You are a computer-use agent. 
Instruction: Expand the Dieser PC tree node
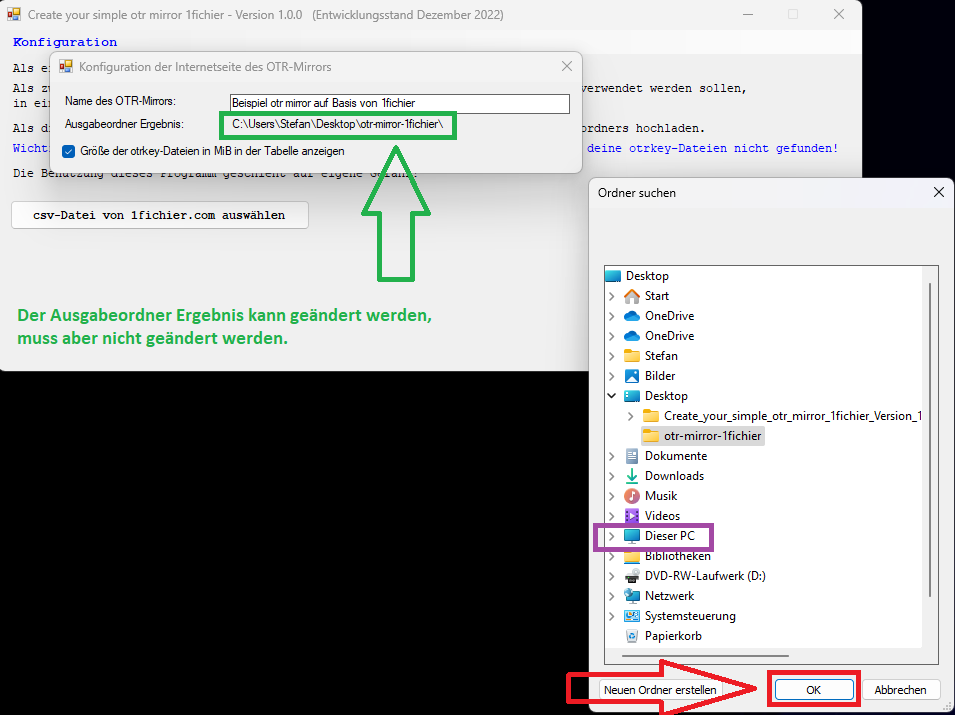[x=612, y=536]
